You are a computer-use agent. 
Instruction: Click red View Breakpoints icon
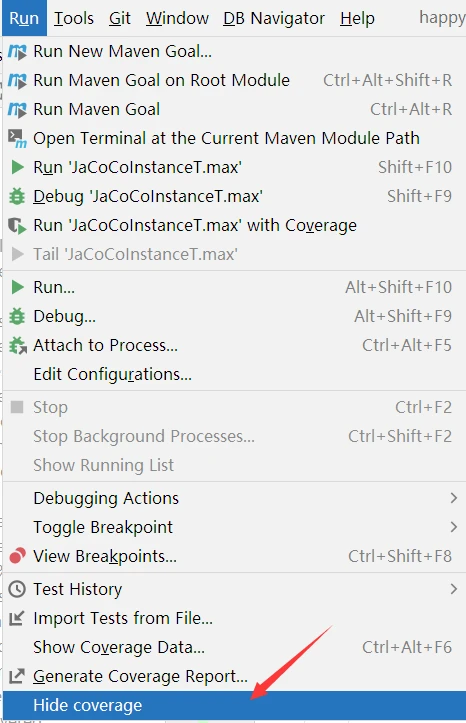click(x=17, y=556)
